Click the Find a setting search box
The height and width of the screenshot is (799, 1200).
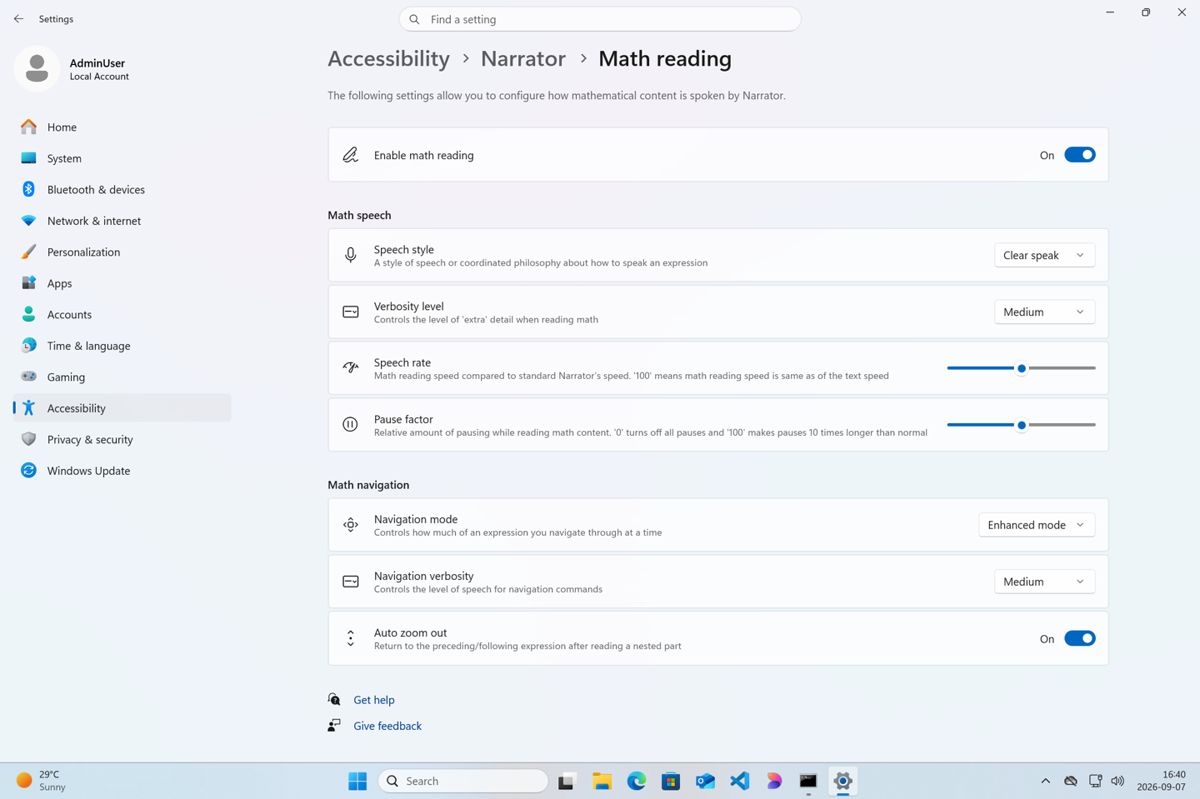(600, 19)
